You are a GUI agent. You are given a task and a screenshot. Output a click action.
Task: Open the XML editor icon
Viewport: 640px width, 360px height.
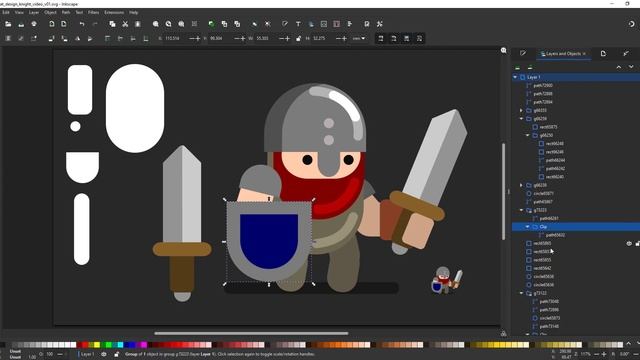[x=324, y=24]
